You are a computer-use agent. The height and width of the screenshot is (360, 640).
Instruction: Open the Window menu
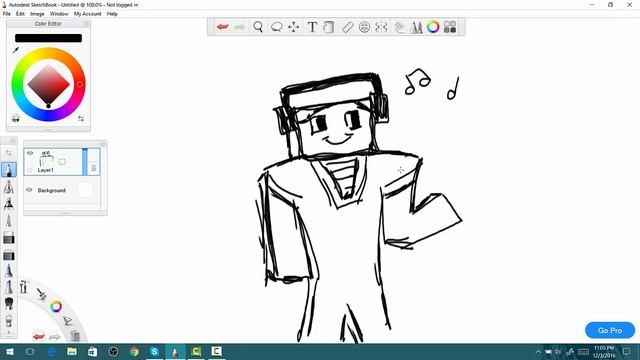tap(59, 14)
